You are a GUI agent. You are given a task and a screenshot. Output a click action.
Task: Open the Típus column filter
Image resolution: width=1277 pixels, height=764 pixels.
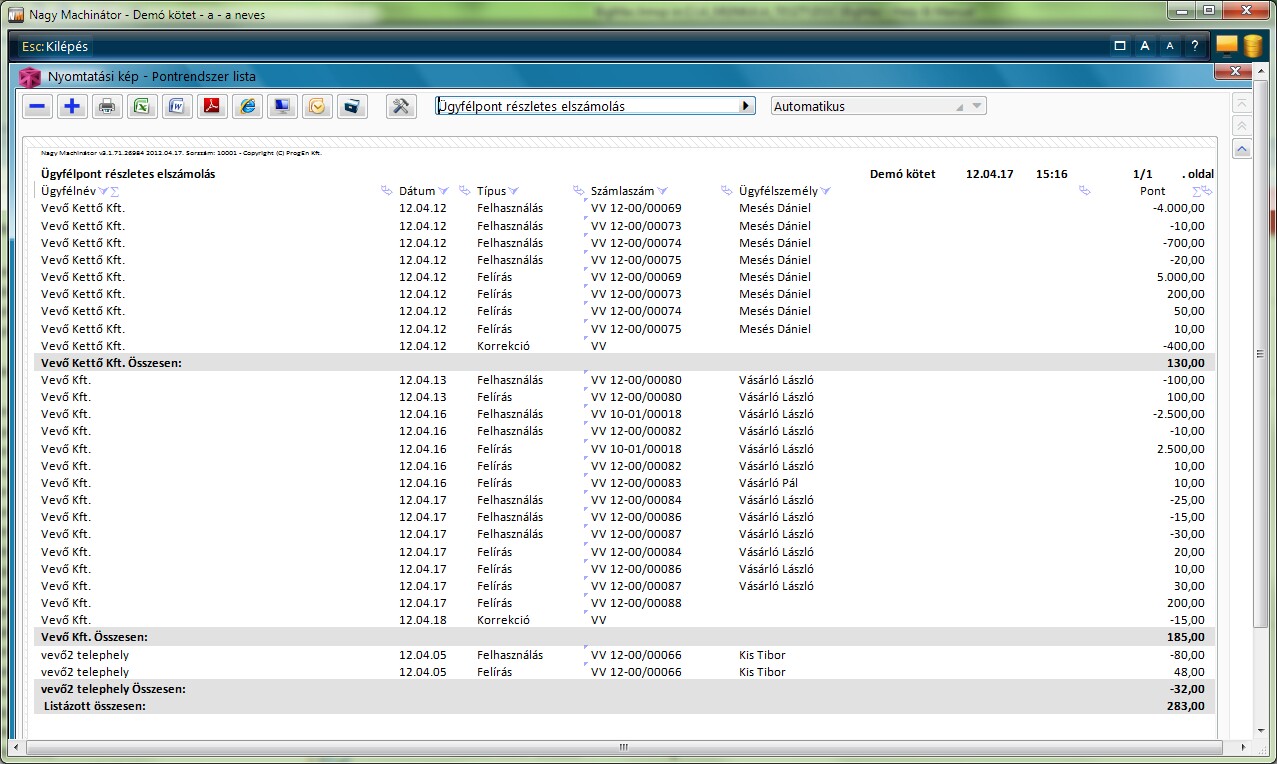513,191
